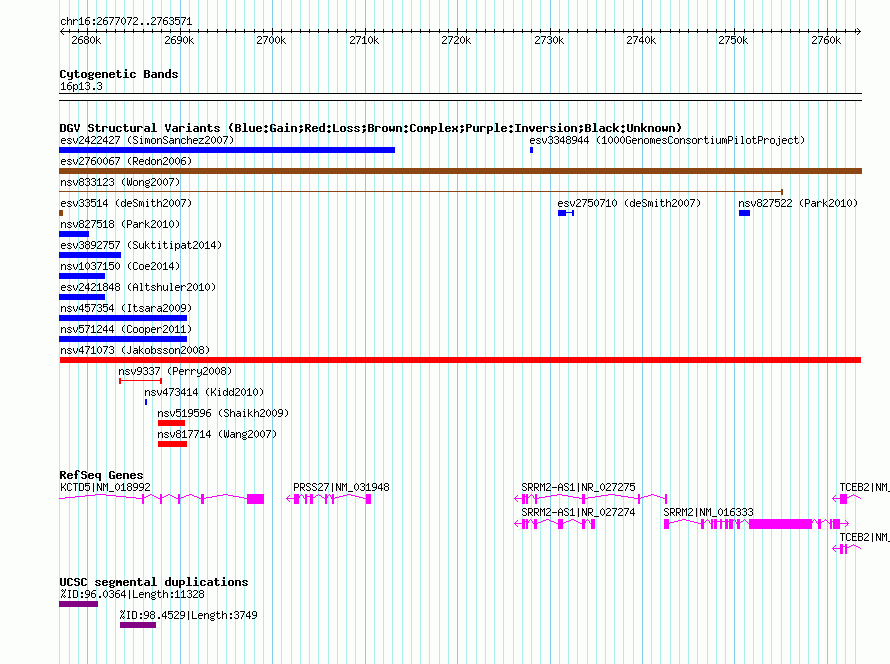Select the purple 98.4529 duplication bar
Screen dimensions: 890x664
pos(138,625)
